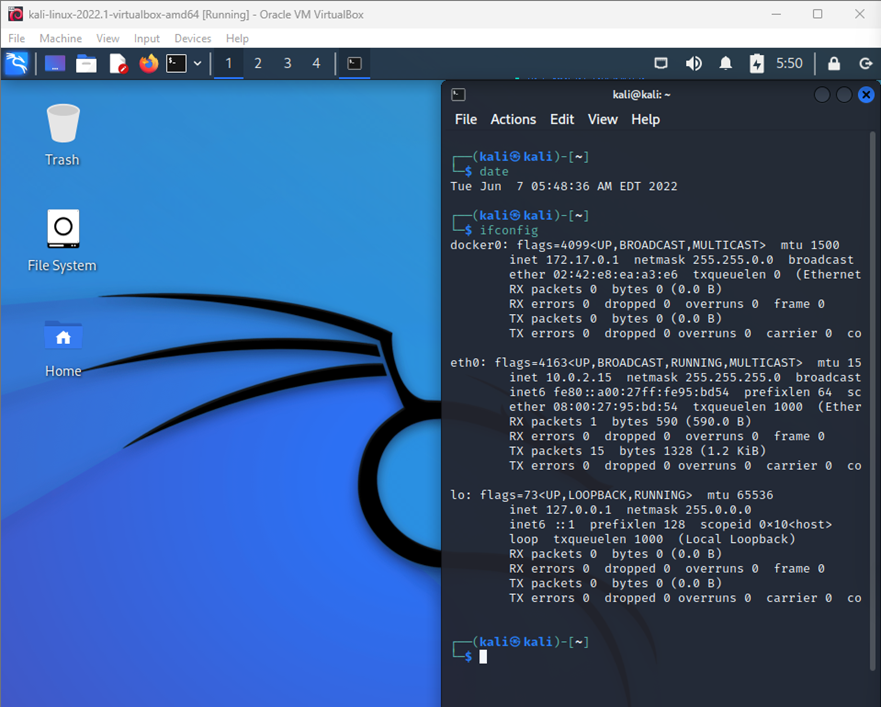This screenshot has height=707, width=881.
Task: Click the date output 'Tue Jun 7 05:48:36'
Action: pos(523,186)
